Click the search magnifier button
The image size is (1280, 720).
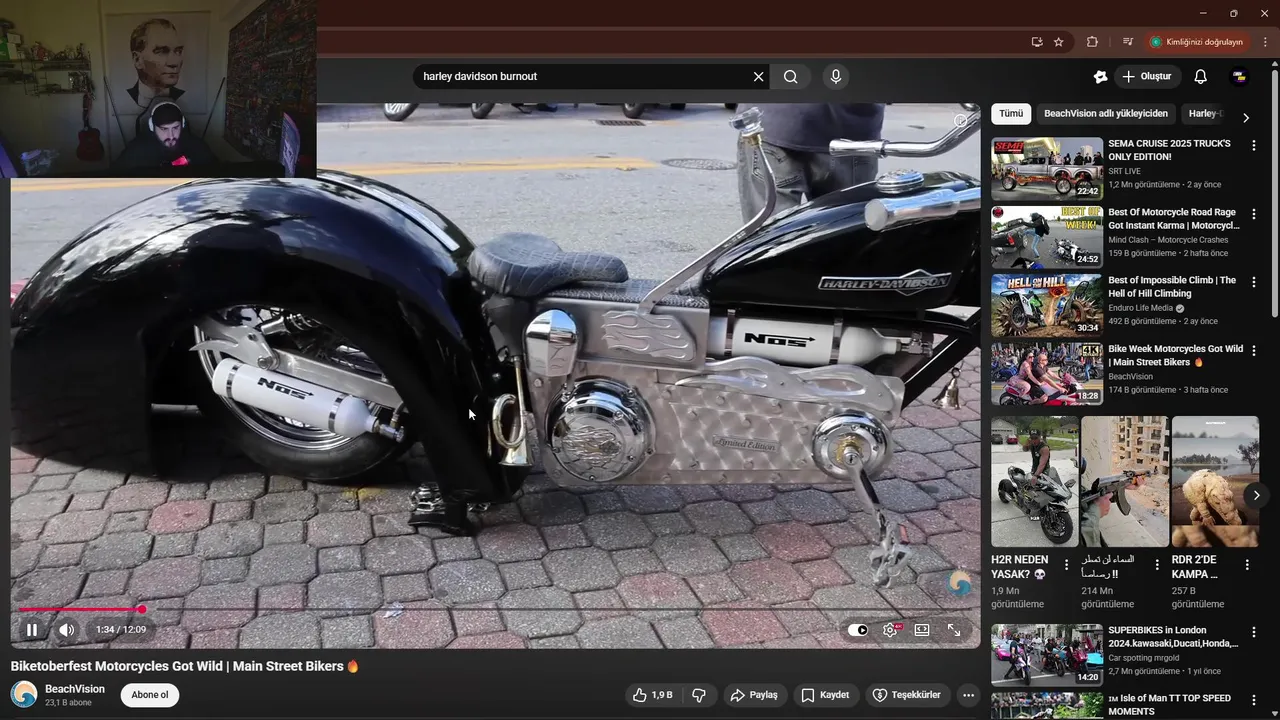click(791, 77)
